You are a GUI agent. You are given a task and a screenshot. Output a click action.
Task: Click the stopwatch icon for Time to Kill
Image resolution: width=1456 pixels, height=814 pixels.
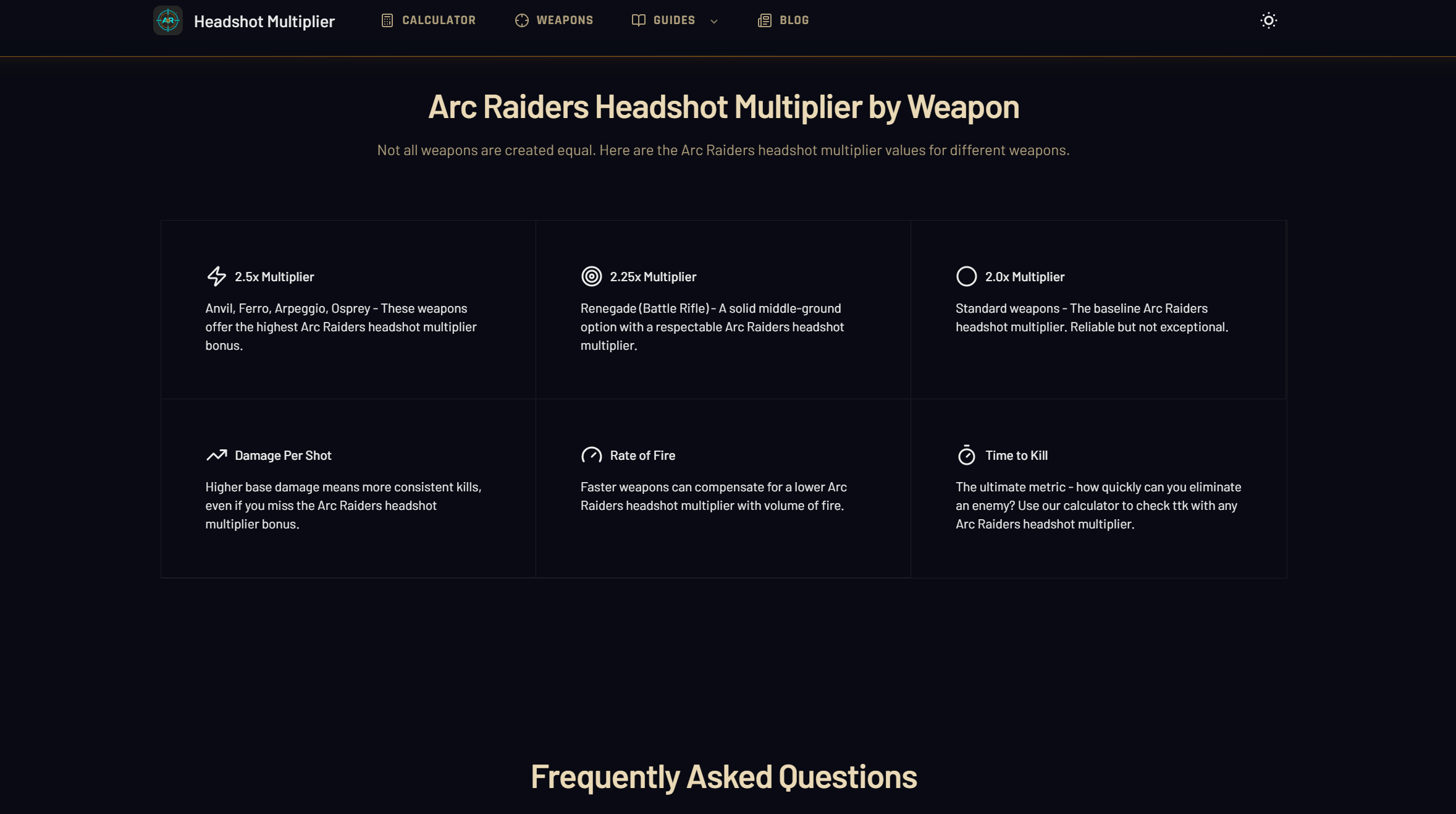pyautogui.click(x=967, y=455)
